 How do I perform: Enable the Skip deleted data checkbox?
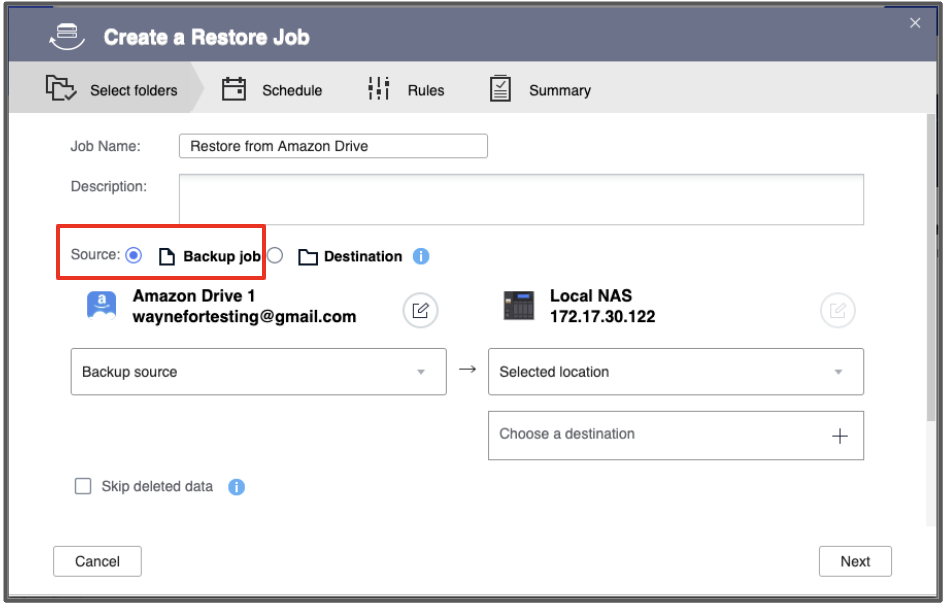pos(84,487)
